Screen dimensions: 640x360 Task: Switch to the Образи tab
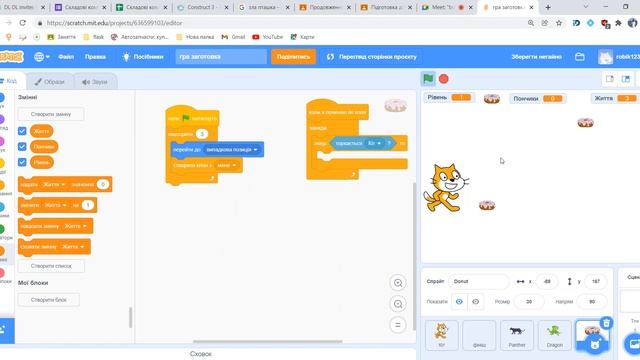[x=50, y=82]
